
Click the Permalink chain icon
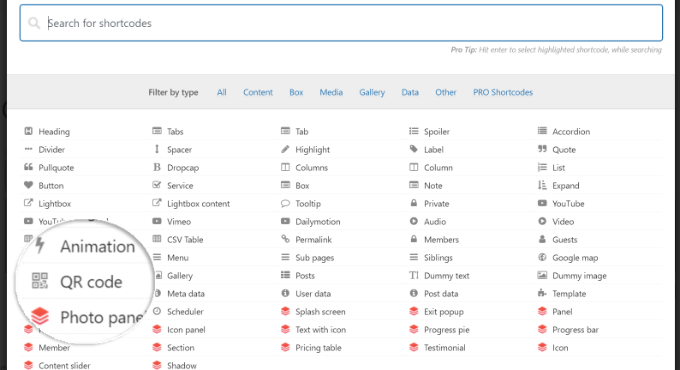point(285,239)
